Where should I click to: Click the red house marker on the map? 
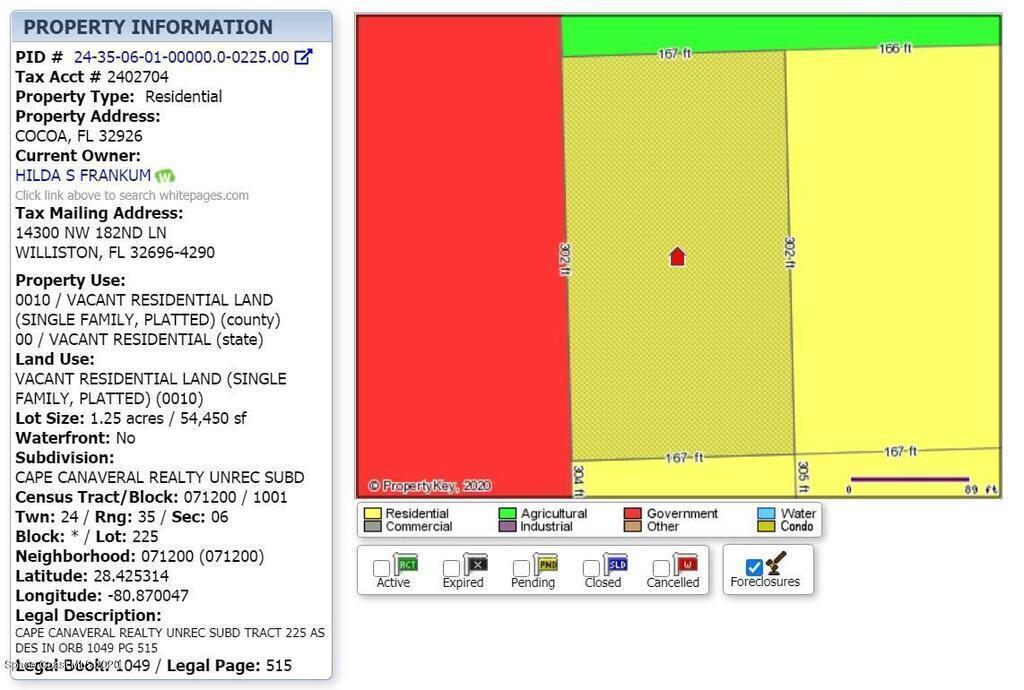[x=677, y=257]
